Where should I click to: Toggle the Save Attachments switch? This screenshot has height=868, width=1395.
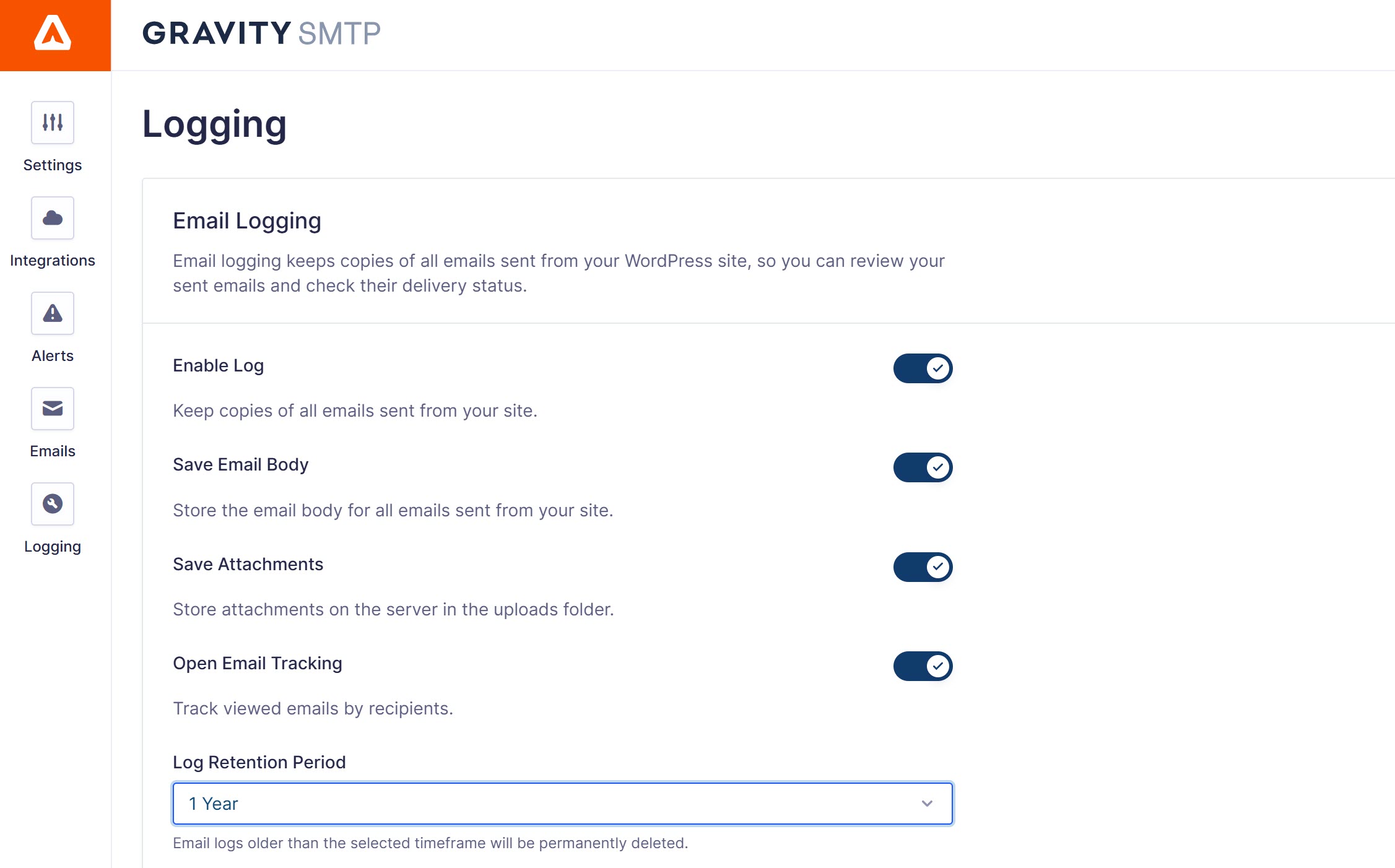(x=922, y=567)
